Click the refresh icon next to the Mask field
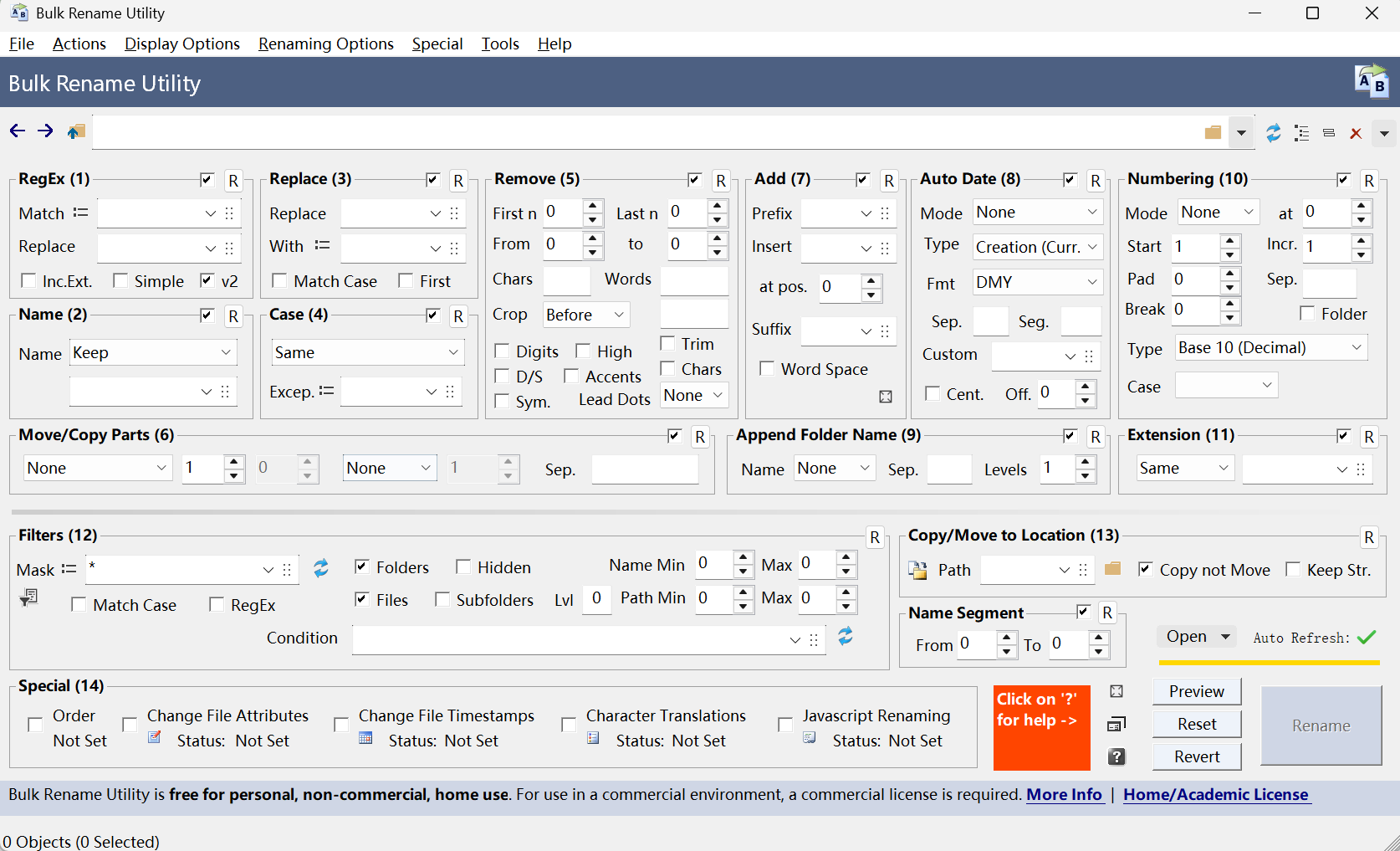1400x851 pixels. click(x=320, y=568)
